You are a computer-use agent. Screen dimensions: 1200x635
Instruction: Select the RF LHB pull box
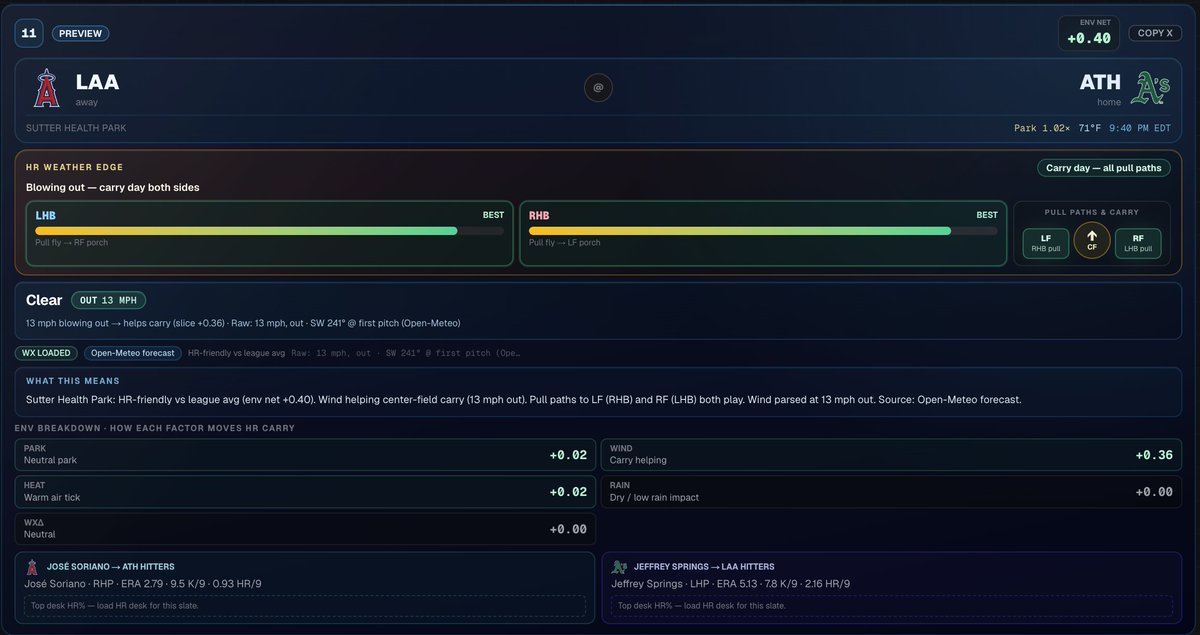pyautogui.click(x=1138, y=243)
